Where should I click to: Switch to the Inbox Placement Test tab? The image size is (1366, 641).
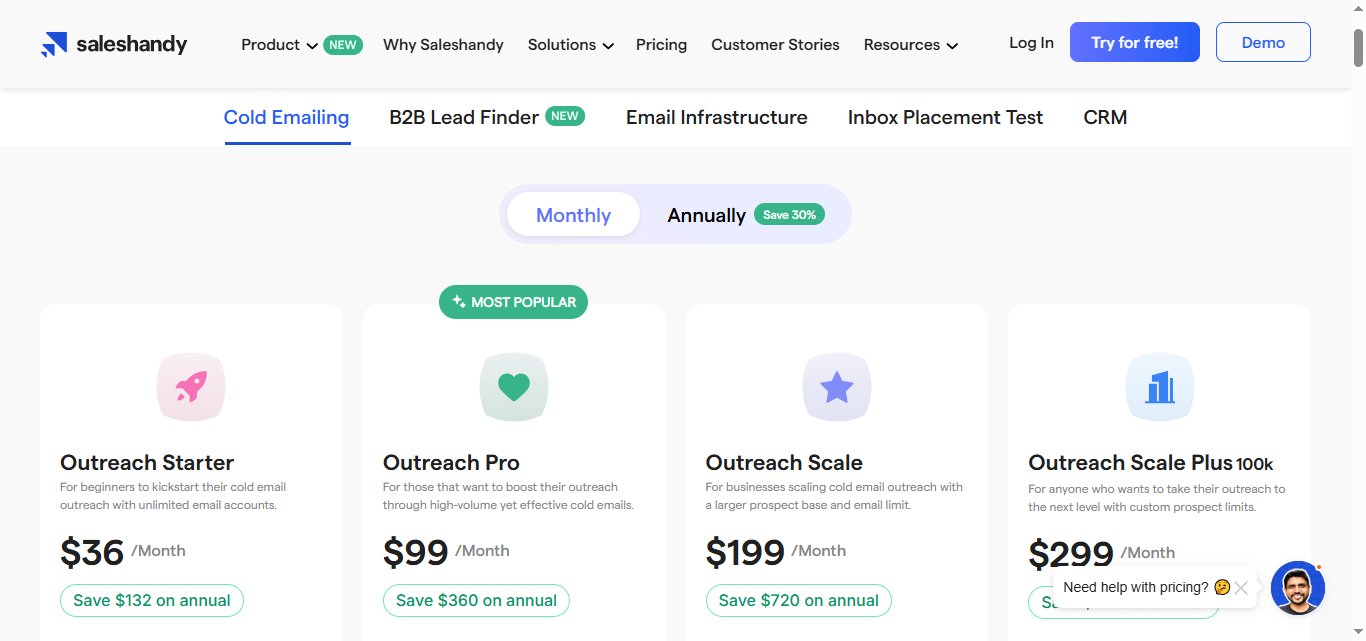[x=944, y=117]
